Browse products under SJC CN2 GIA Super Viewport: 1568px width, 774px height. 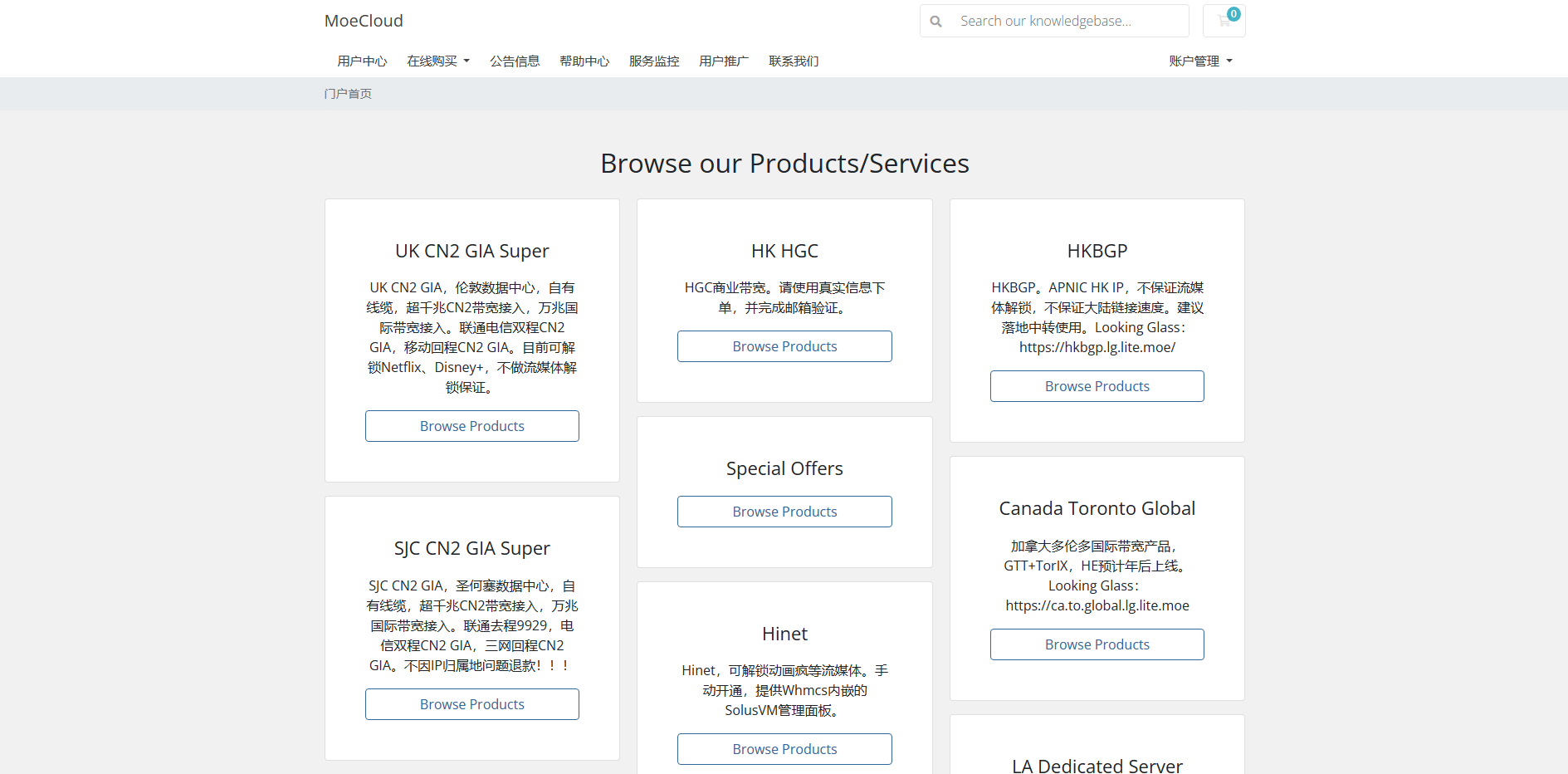[x=472, y=704]
